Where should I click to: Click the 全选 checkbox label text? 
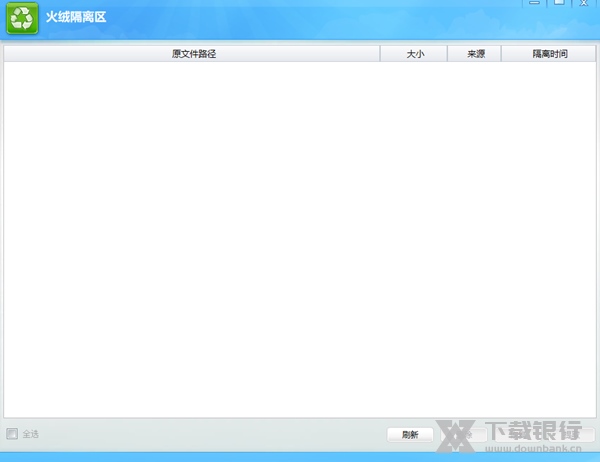[31, 434]
